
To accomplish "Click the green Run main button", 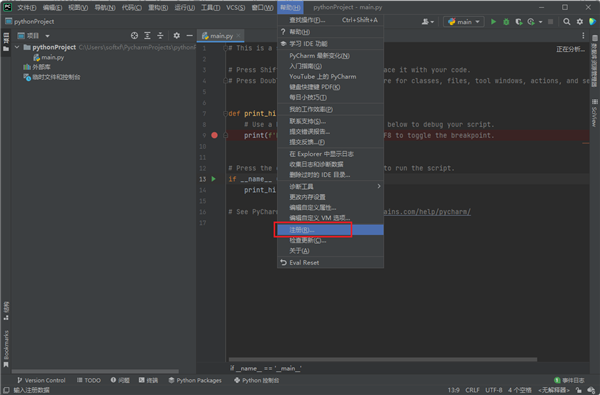I will click(x=493, y=22).
